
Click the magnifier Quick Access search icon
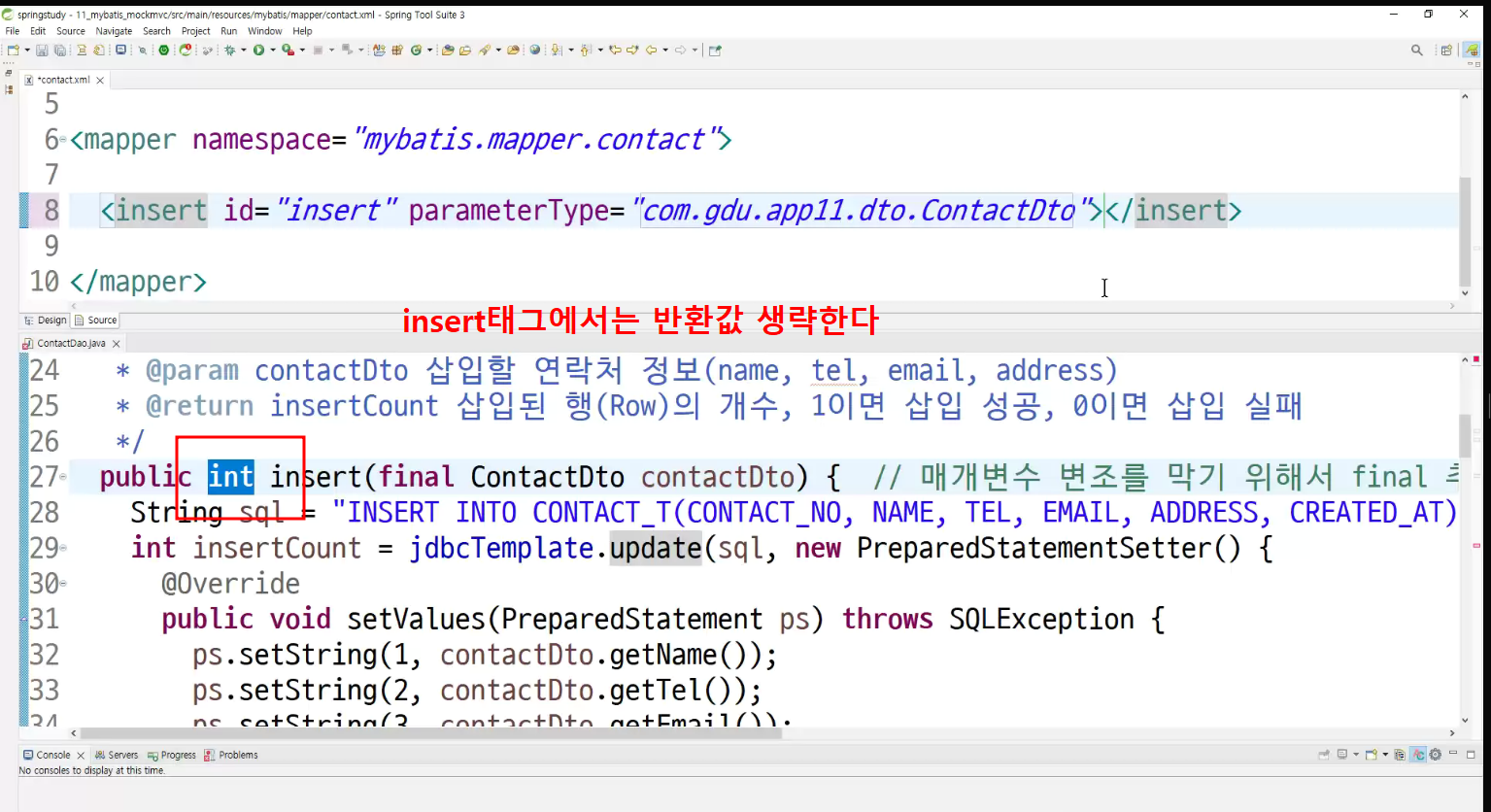(x=1417, y=51)
